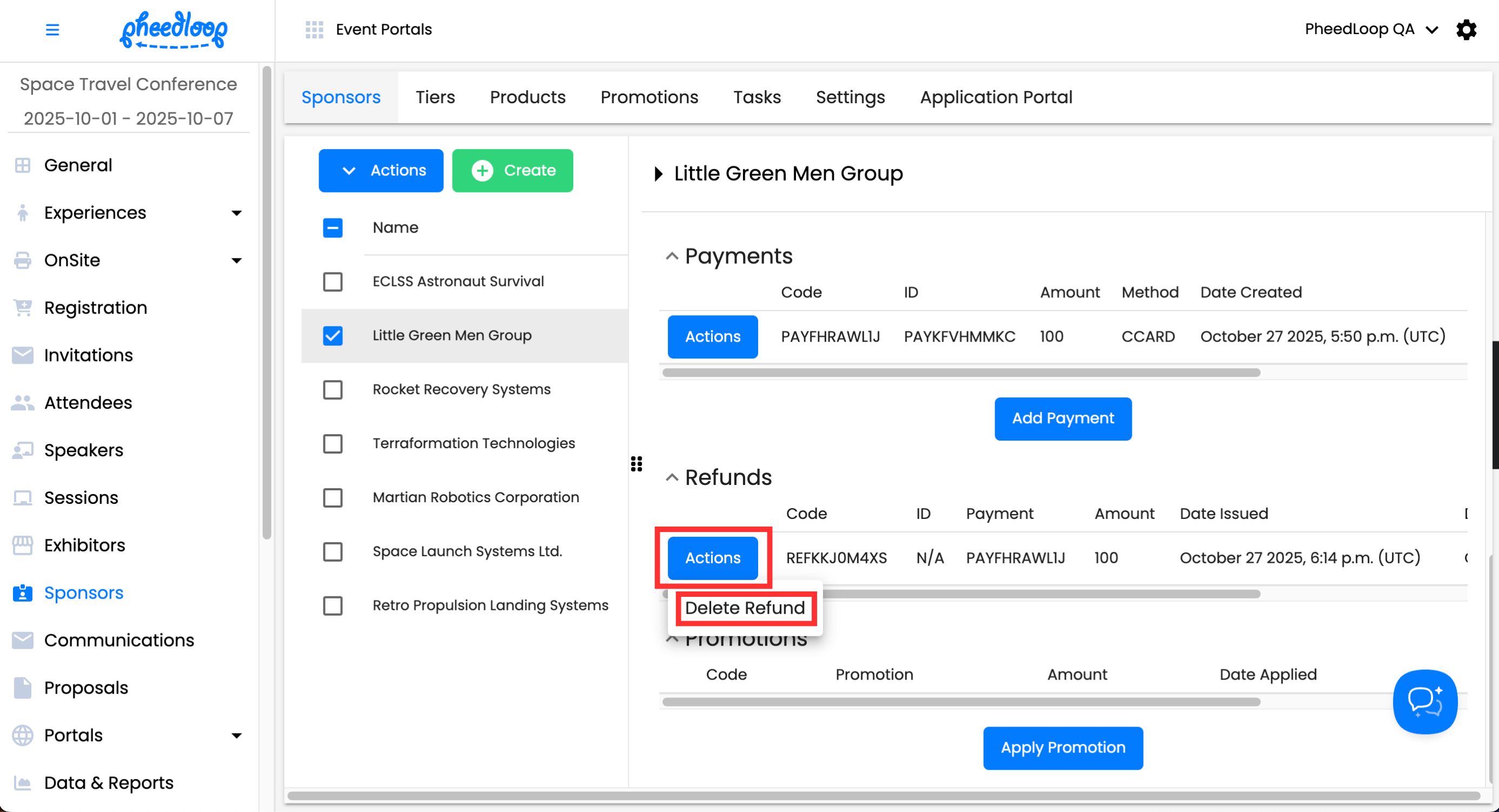Click the Payments table horizontal scrollbar

point(960,372)
